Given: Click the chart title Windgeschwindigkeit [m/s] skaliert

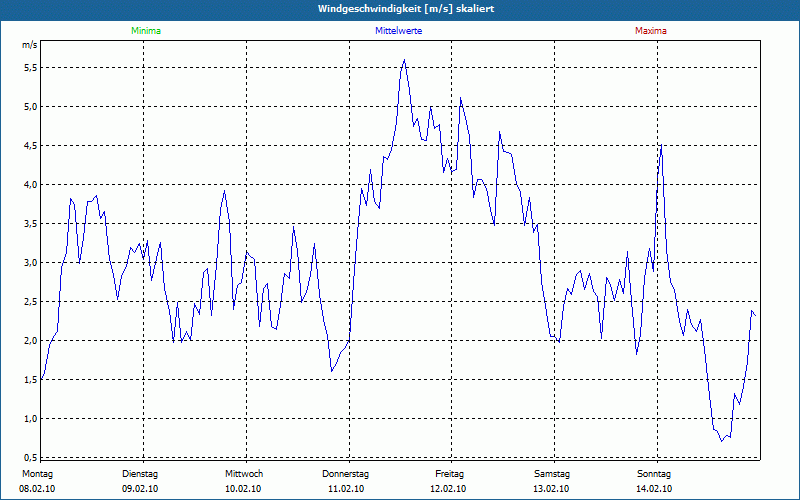Looking at the screenshot, I should coord(406,9).
